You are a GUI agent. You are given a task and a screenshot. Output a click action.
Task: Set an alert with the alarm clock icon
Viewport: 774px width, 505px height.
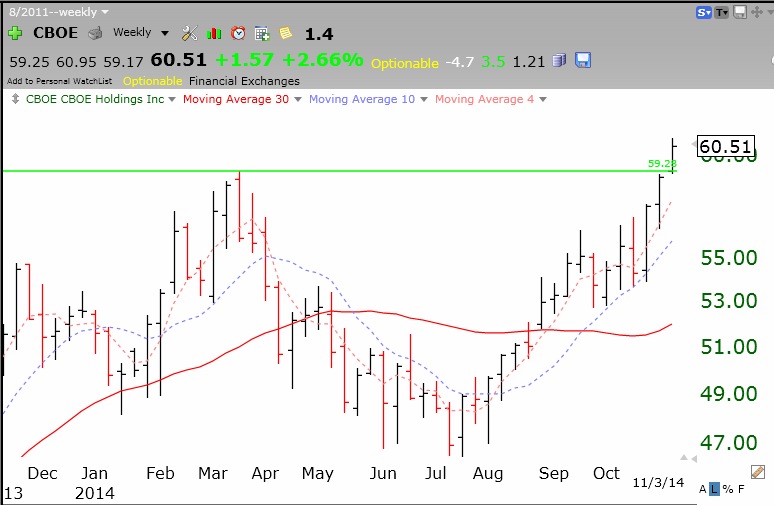point(238,33)
